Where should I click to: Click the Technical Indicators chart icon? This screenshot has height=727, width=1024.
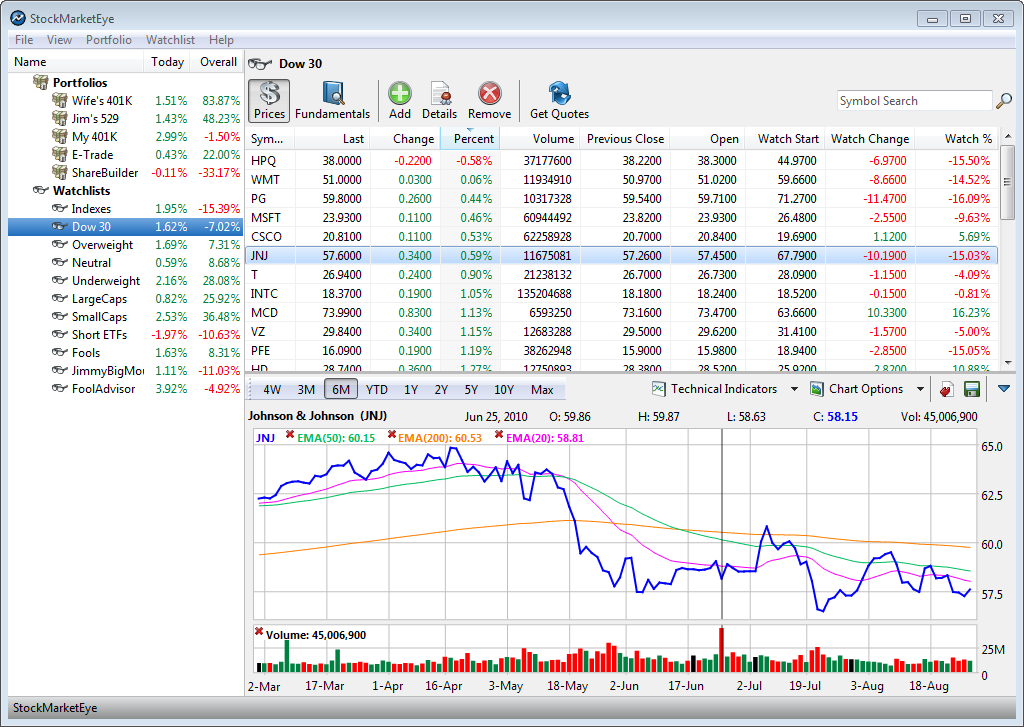tap(658, 389)
